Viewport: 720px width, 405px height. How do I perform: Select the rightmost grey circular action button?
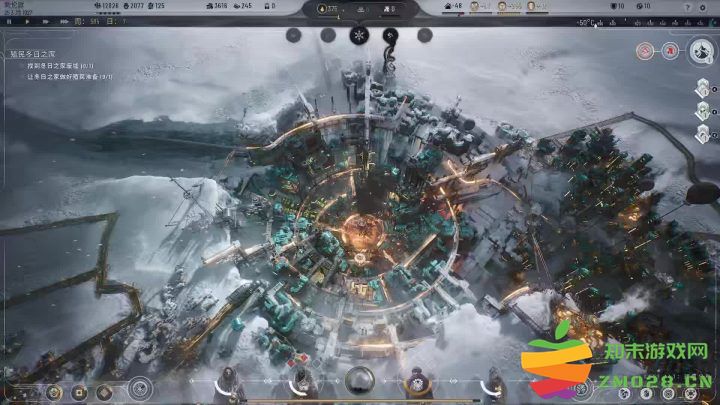[x=425, y=35]
